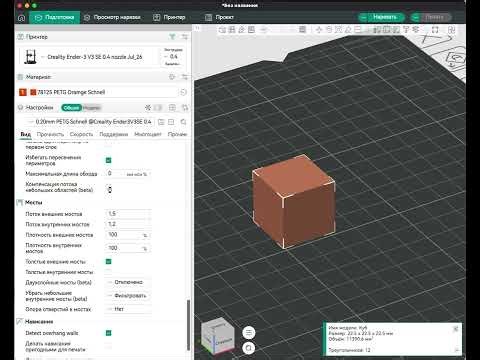Click the filament number 1 orange badge
480x360 pixels.
click(23, 92)
